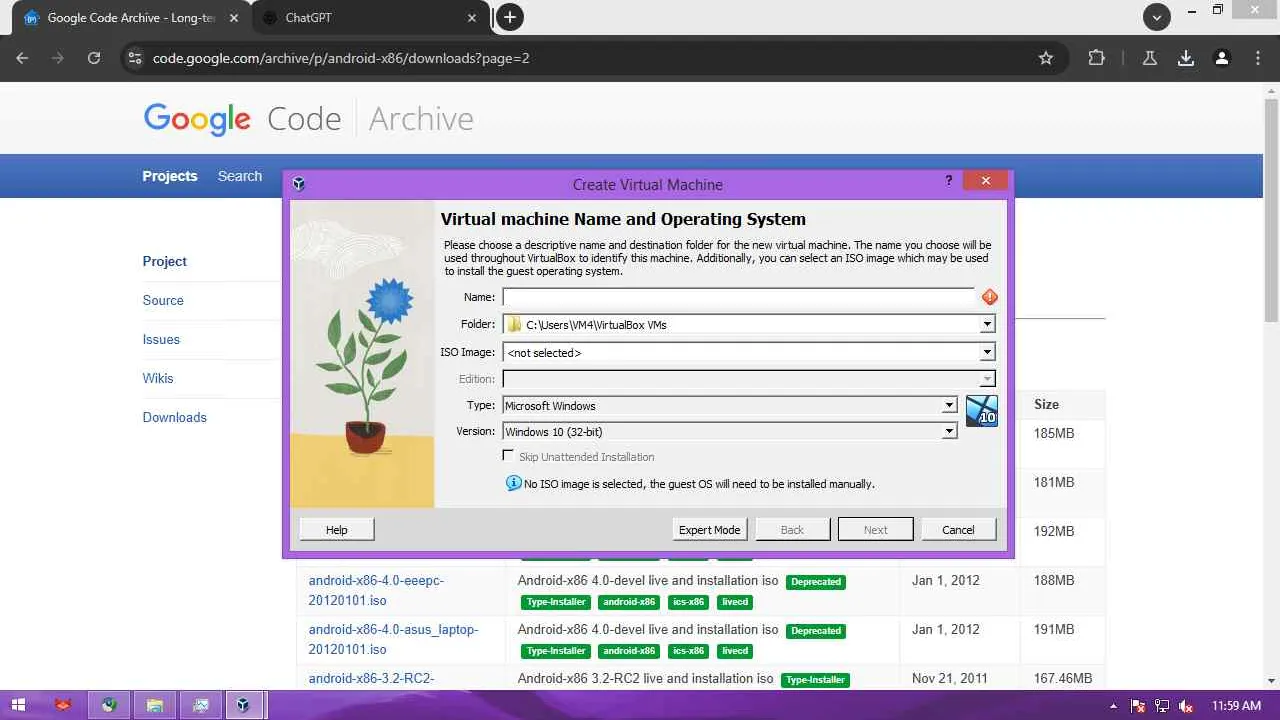Open the Action Center flag icon

[x=1138, y=706]
